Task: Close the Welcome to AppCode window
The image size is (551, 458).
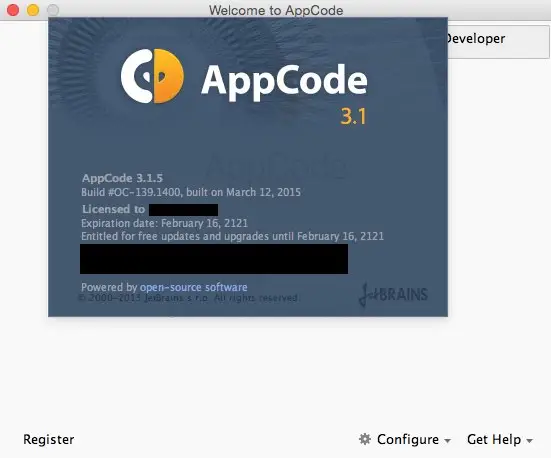Action: pyautogui.click(x=13, y=10)
